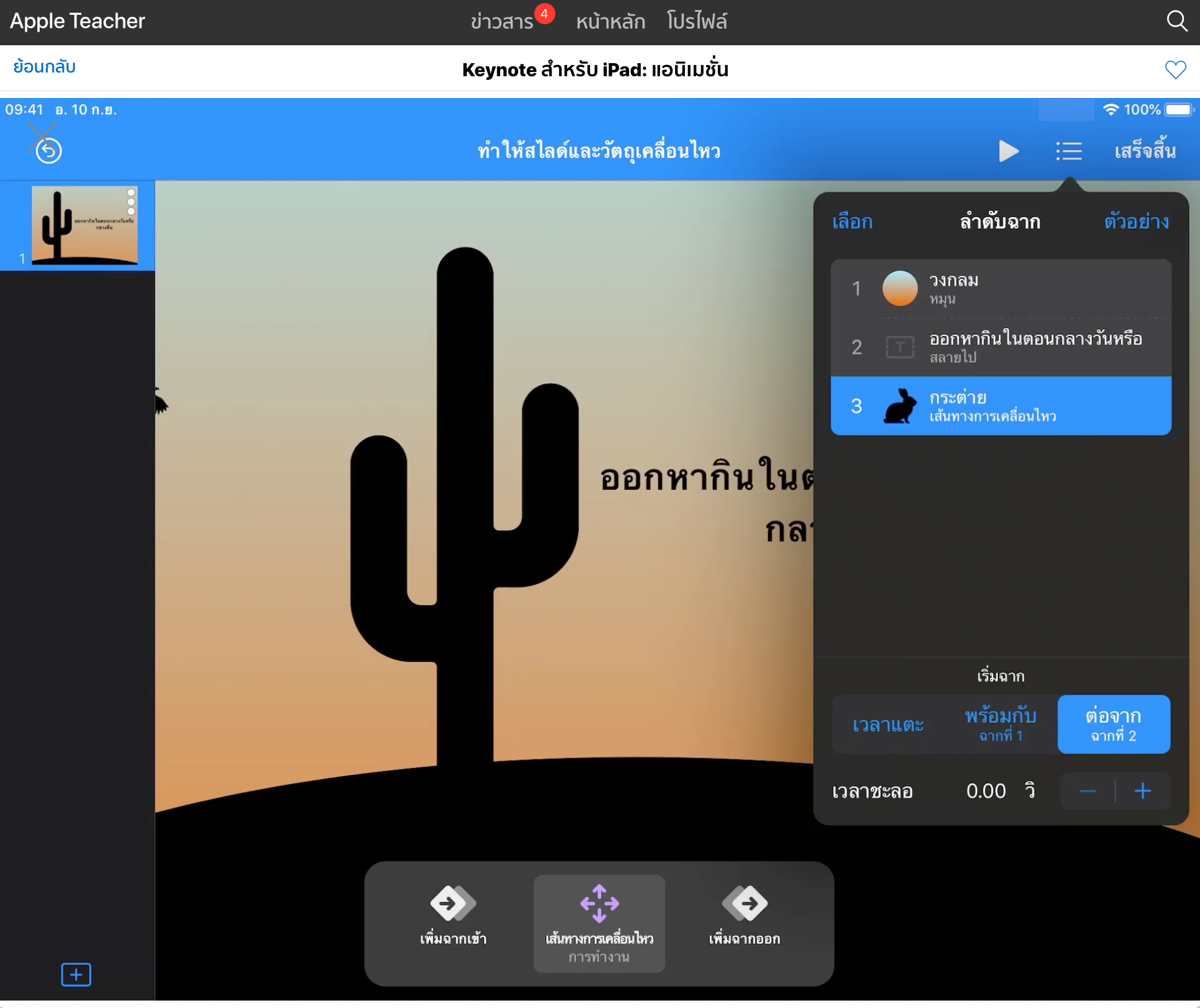Open the ข่าวสาร tab
Image resolution: width=1200 pixels, height=1008 pixels.
click(x=502, y=22)
